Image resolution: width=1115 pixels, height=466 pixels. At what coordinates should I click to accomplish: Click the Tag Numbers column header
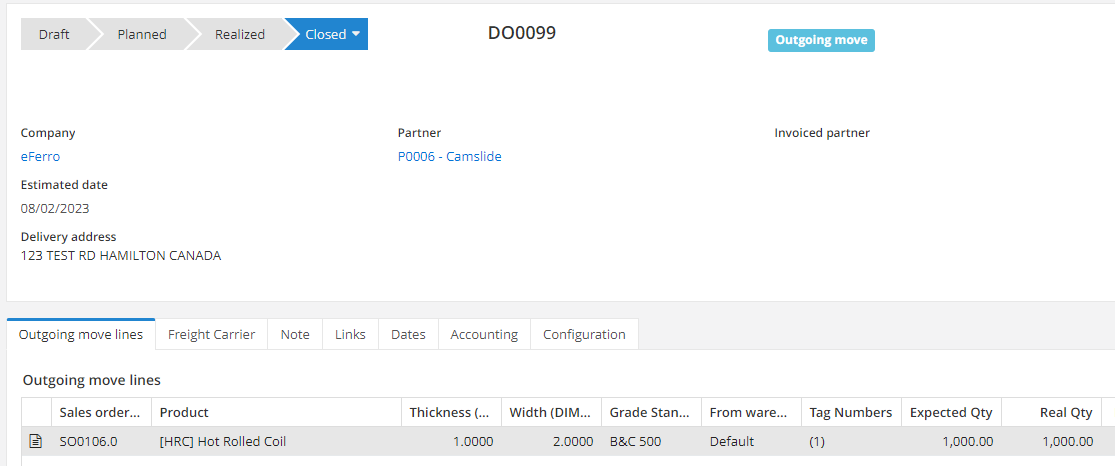(x=850, y=412)
